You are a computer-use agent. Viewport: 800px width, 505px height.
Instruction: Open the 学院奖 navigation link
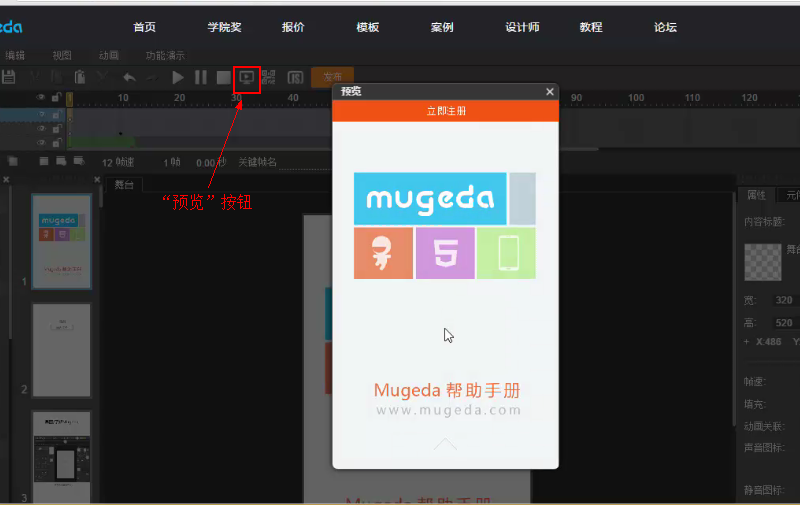[224, 27]
